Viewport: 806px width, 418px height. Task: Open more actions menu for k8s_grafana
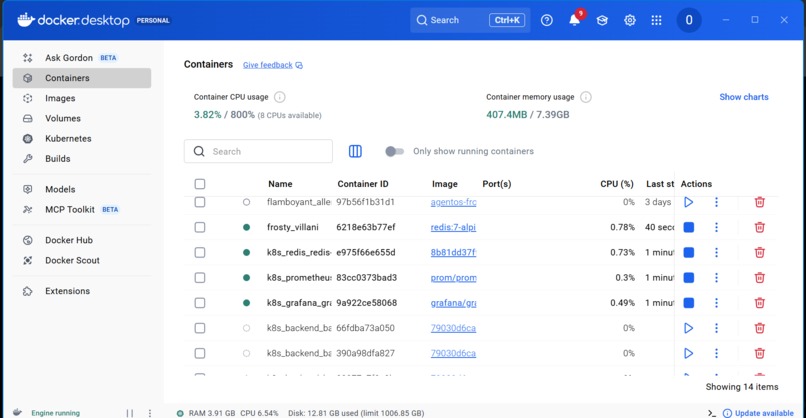[x=716, y=303]
